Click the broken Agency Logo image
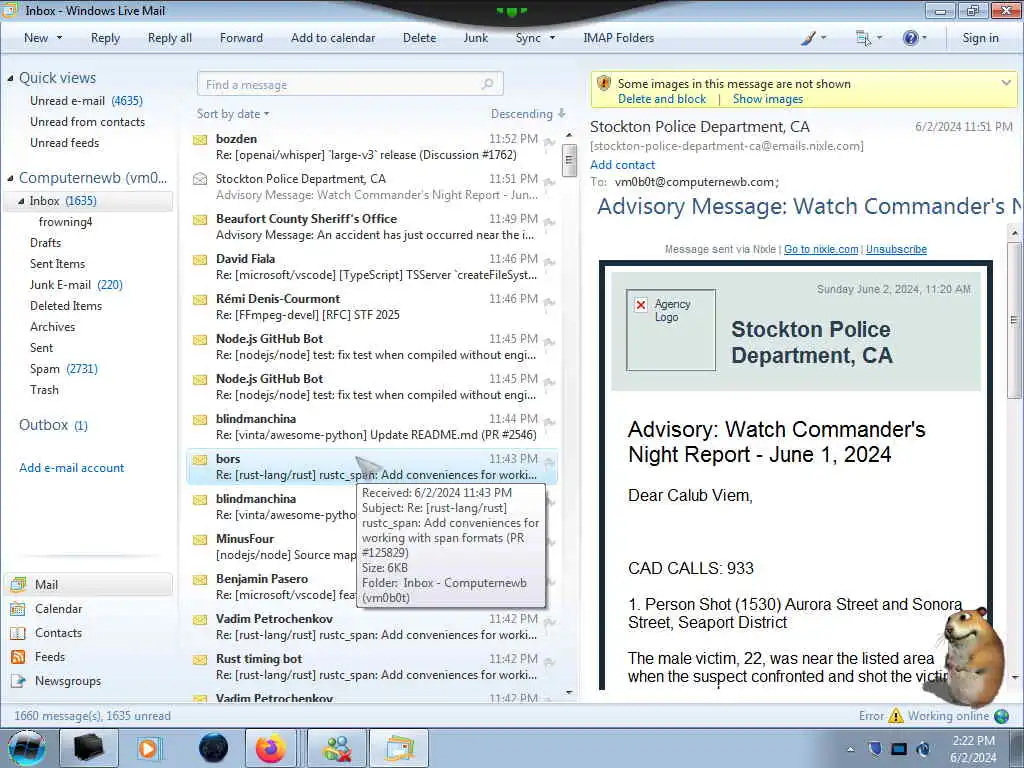The height and width of the screenshot is (768, 1024). click(671, 330)
